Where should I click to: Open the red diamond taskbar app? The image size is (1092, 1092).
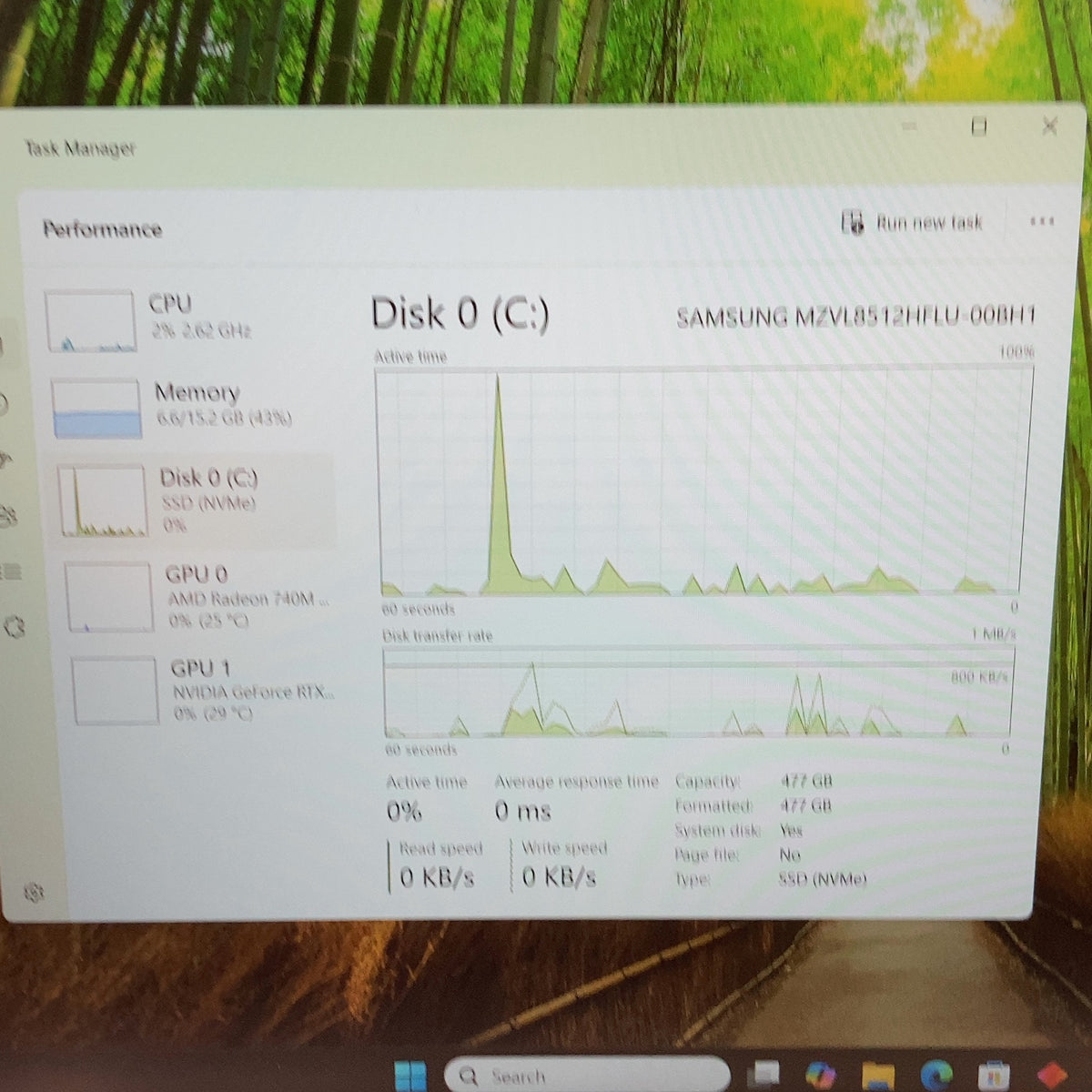[1052, 1075]
